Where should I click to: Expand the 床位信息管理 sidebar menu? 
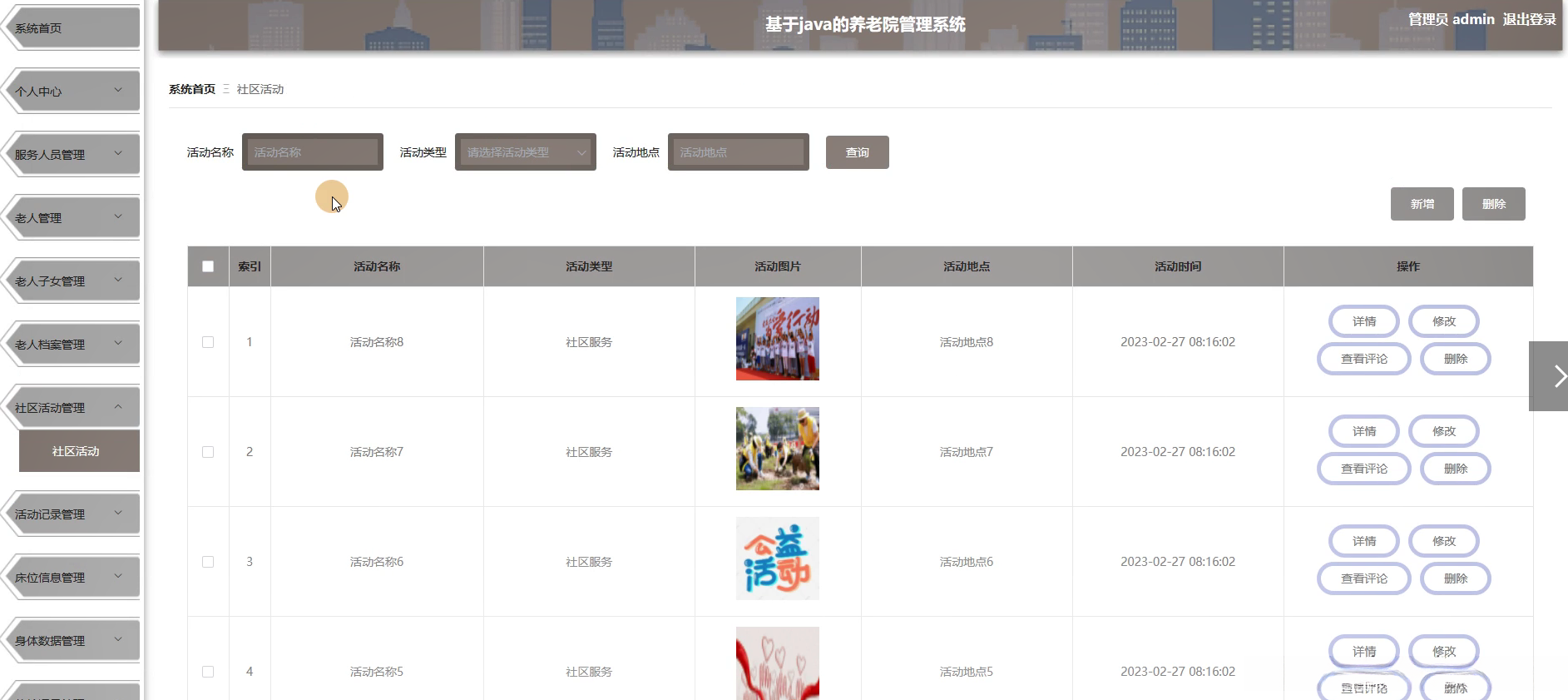coord(72,578)
